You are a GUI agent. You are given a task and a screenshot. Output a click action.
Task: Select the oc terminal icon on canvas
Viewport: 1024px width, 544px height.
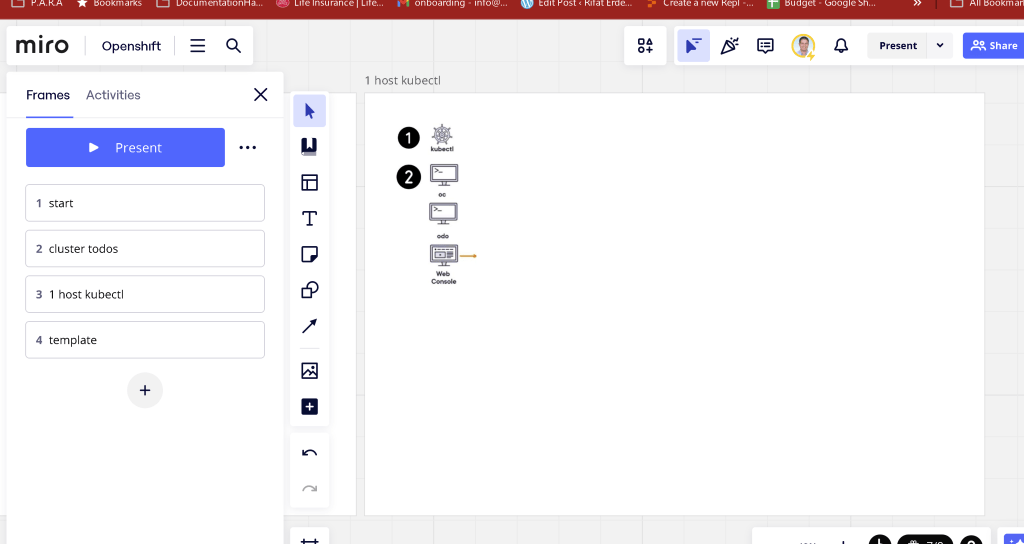click(x=443, y=176)
